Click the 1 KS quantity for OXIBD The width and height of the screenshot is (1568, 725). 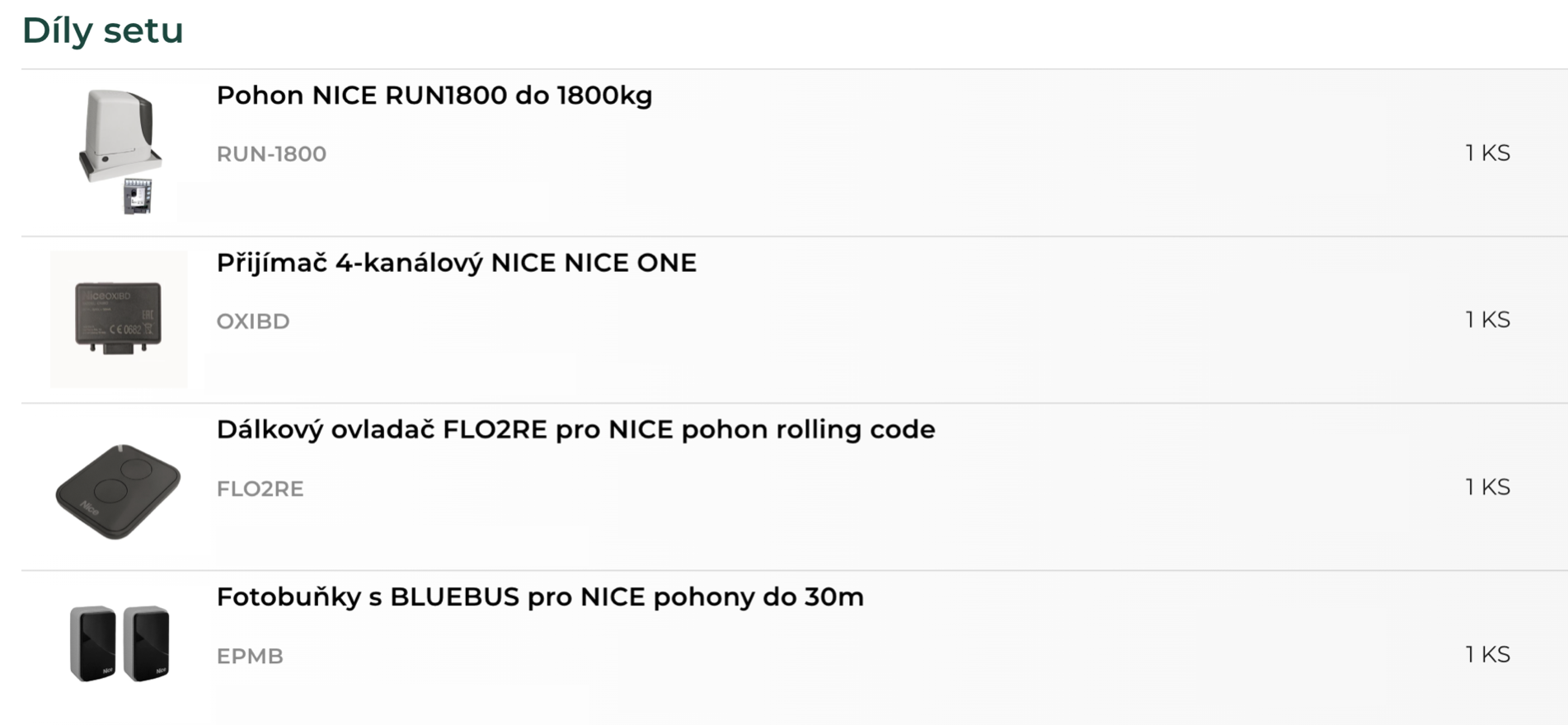[1487, 320]
